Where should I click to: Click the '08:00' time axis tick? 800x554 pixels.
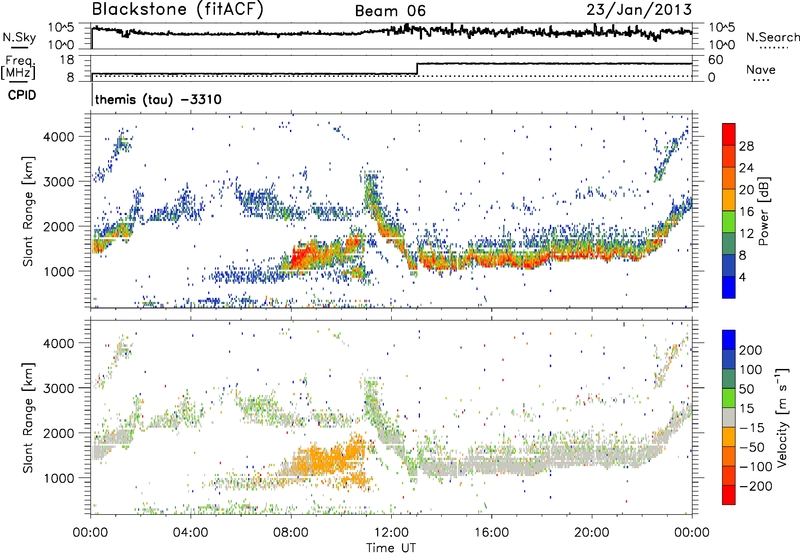(x=291, y=533)
